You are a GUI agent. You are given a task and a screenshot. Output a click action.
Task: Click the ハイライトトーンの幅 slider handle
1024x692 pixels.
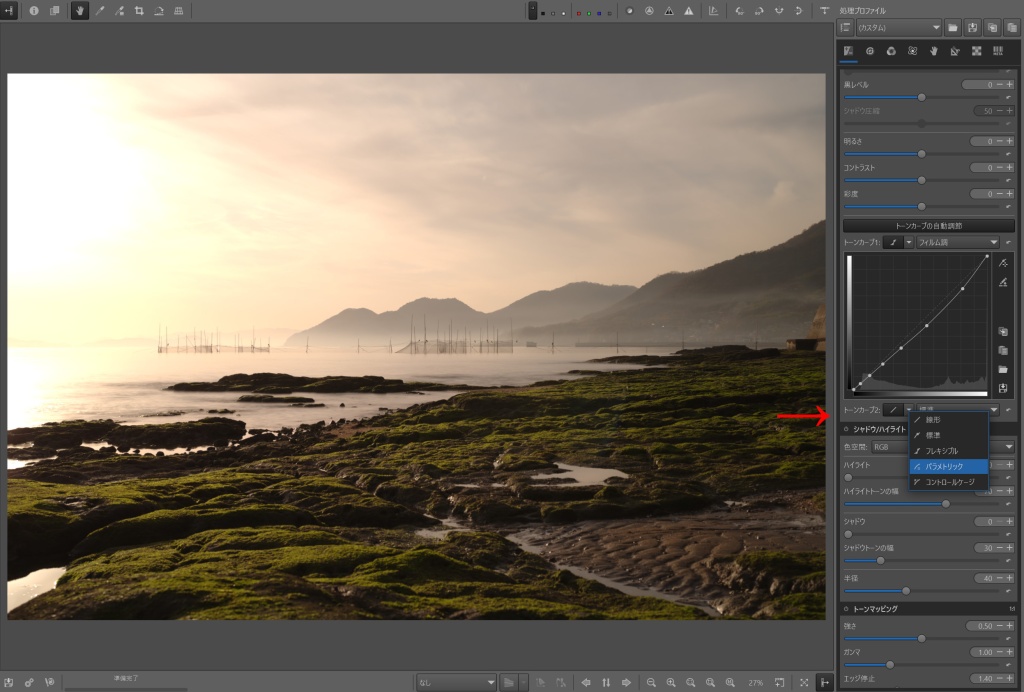(946, 504)
